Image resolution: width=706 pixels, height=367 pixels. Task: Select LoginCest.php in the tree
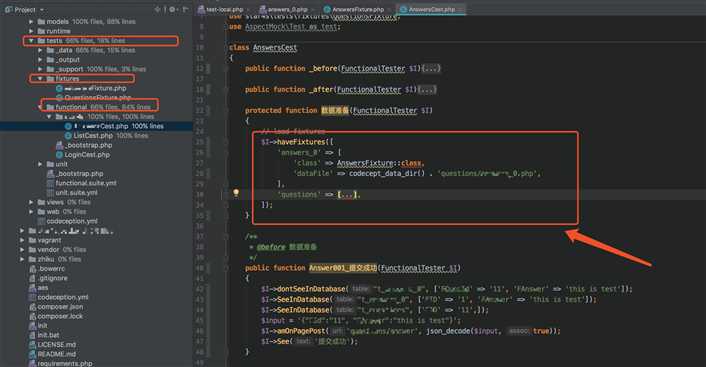(x=87, y=154)
